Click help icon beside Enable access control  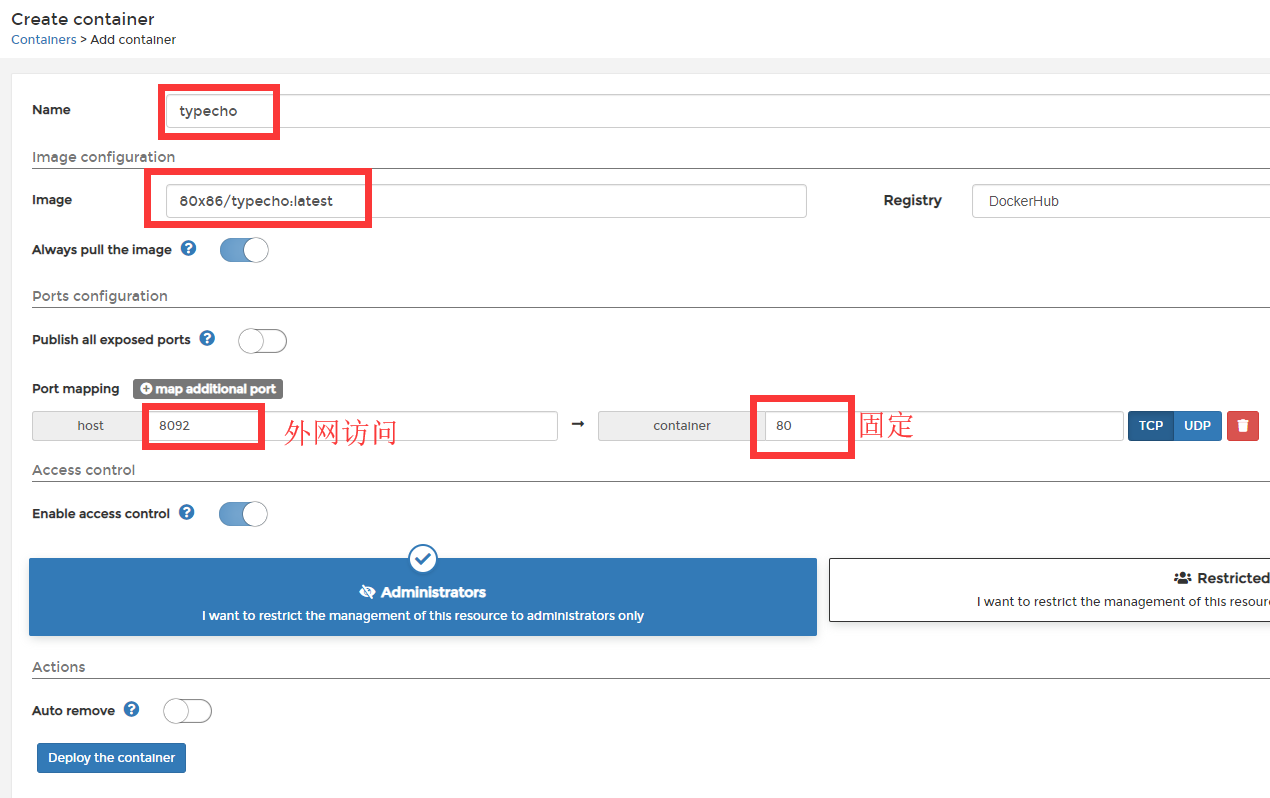[186, 512]
